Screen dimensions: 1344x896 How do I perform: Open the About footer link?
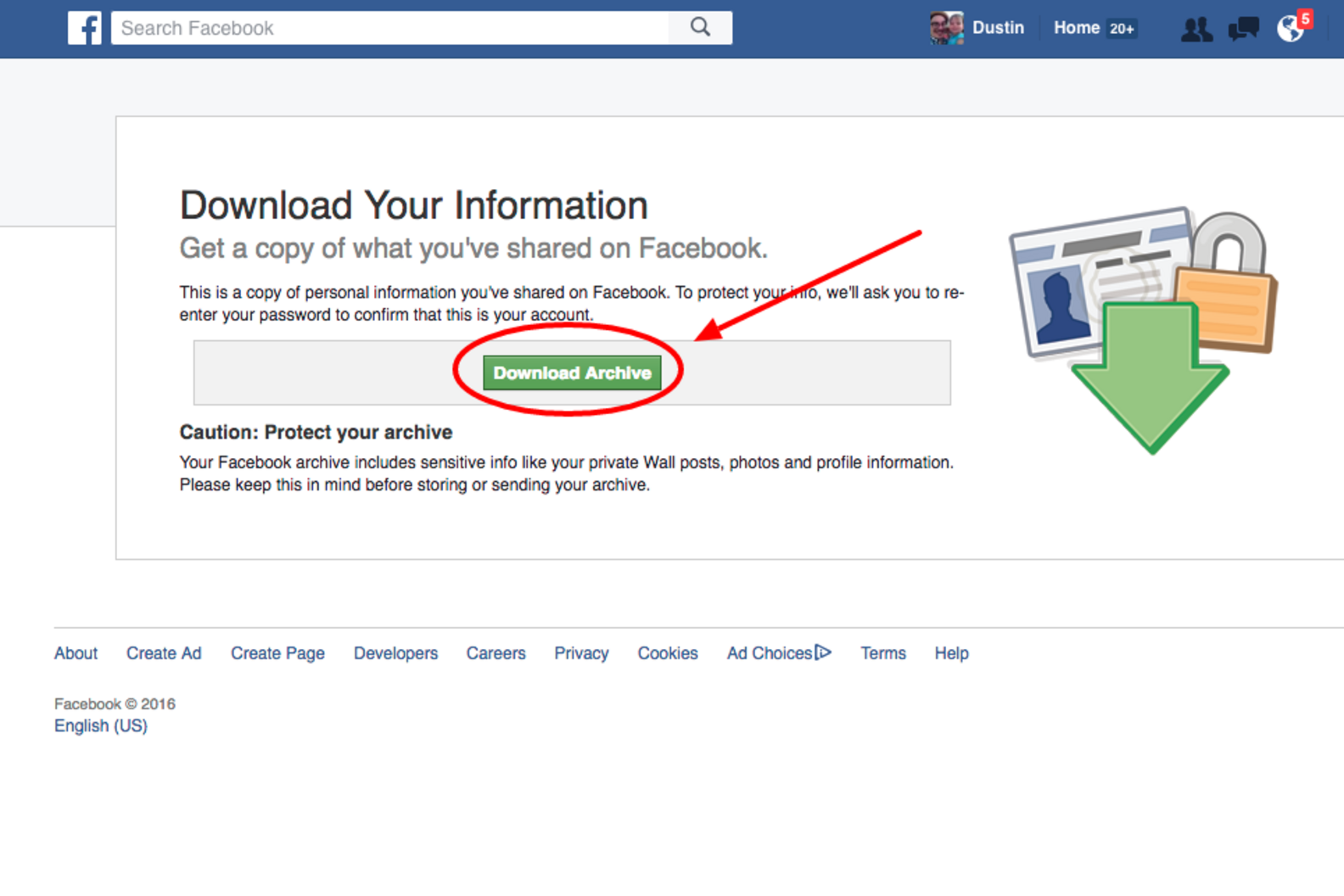76,653
